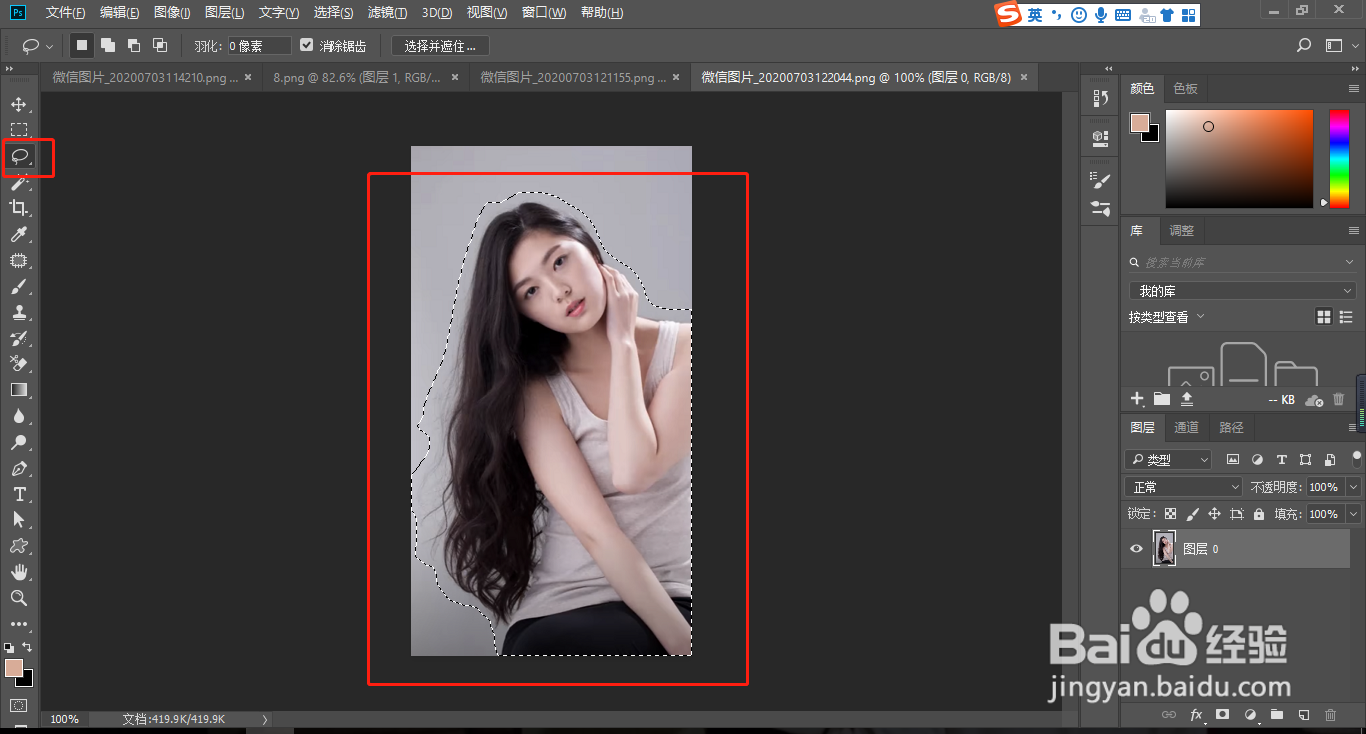Viewport: 1366px width, 734px height.
Task: Select the Zoom tool
Action: click(18, 598)
